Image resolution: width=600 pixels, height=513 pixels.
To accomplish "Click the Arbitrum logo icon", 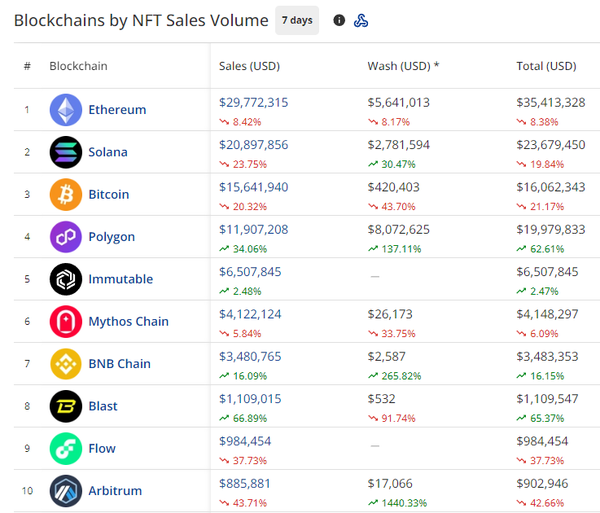I will [66, 491].
